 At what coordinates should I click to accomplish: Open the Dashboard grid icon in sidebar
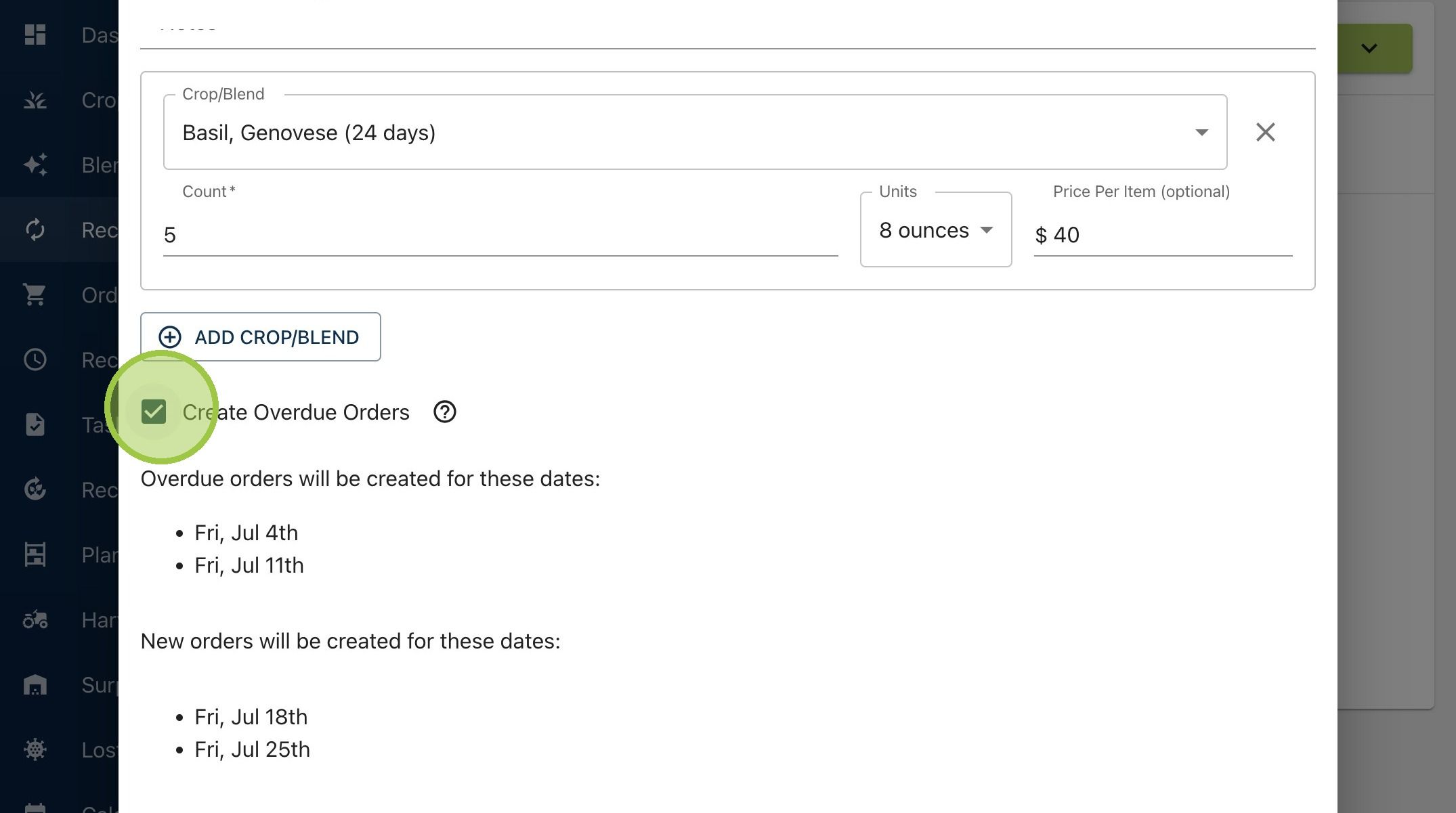[35, 35]
